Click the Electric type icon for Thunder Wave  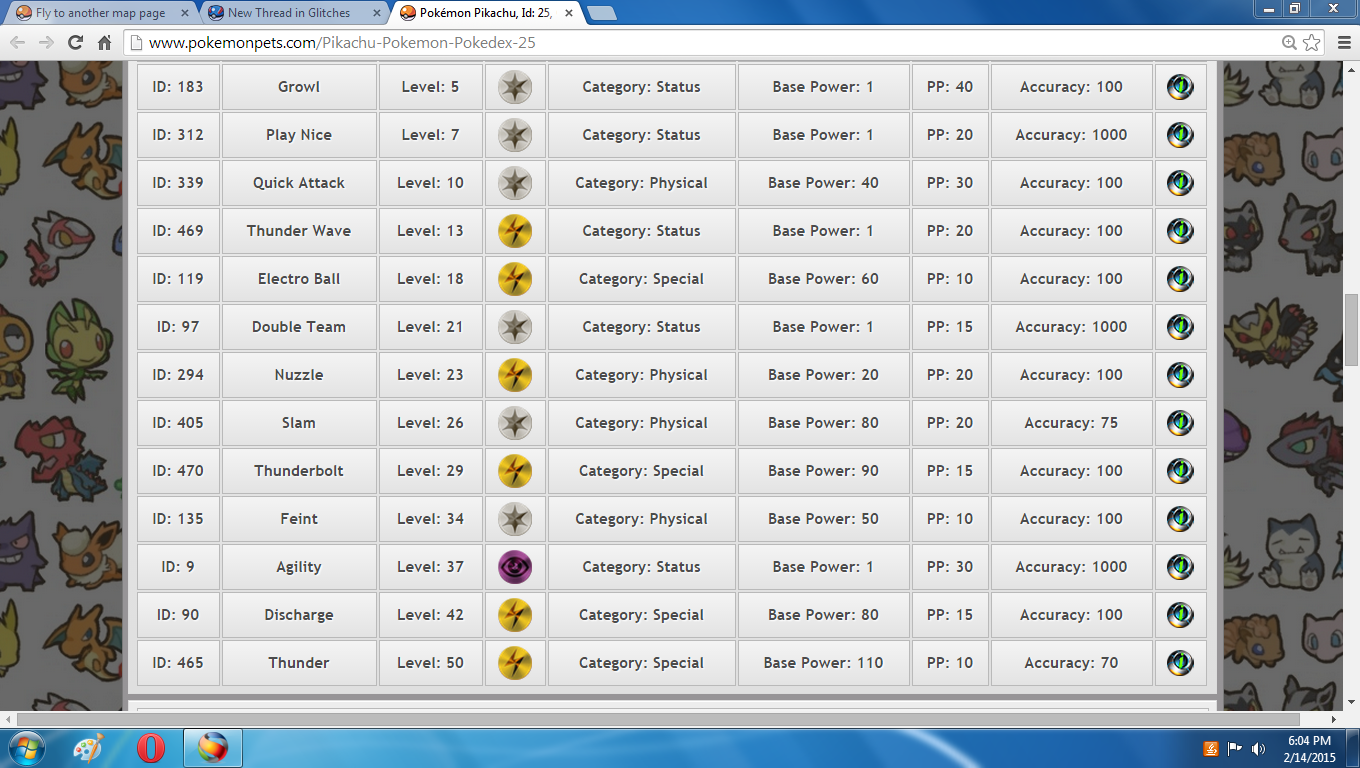(x=515, y=231)
